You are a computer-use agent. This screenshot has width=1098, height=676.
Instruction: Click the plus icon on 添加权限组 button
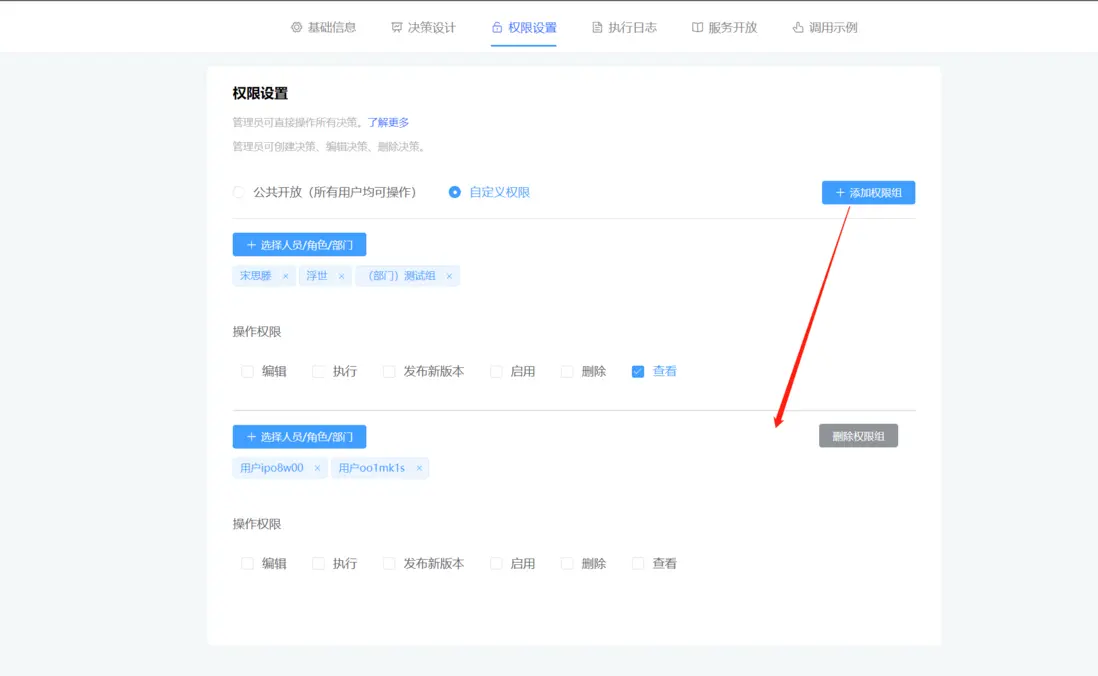[x=838, y=192]
